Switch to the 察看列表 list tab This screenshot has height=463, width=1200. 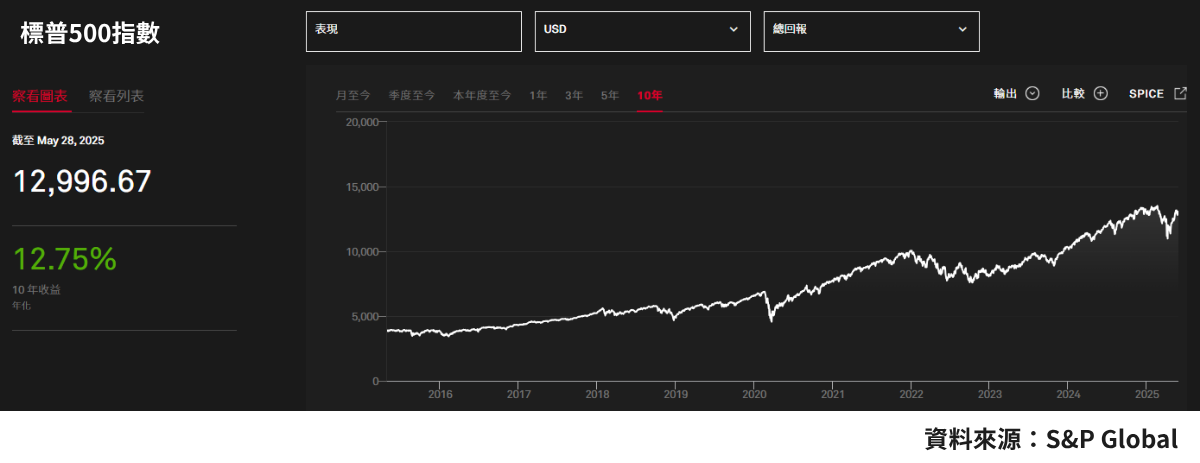[x=116, y=96]
